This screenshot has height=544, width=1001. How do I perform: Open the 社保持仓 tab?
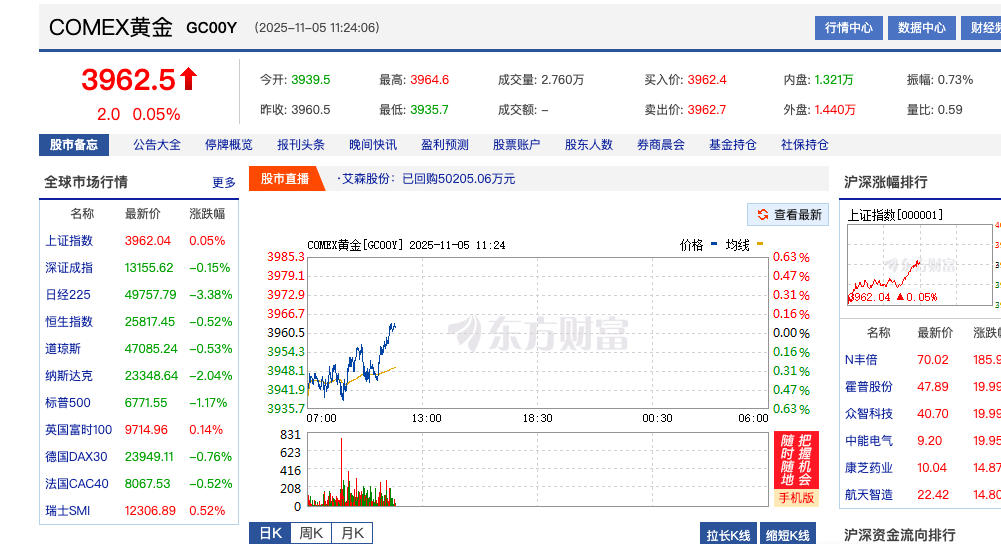click(805, 145)
